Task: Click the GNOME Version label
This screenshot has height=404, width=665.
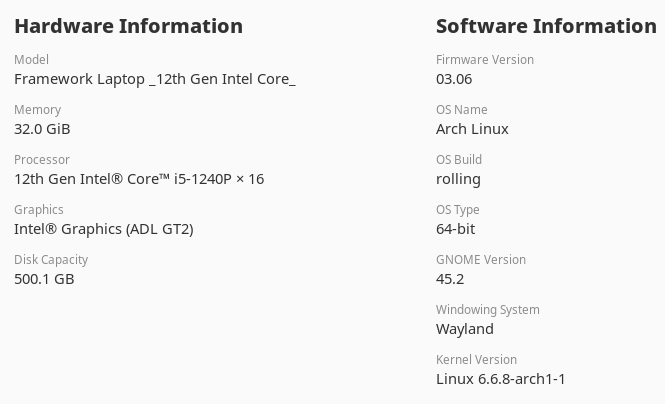Action: click(481, 260)
